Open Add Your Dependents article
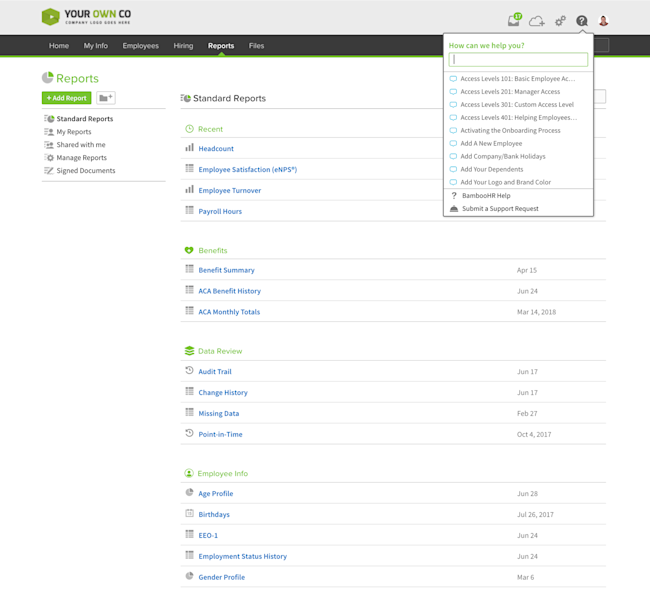 click(492, 169)
